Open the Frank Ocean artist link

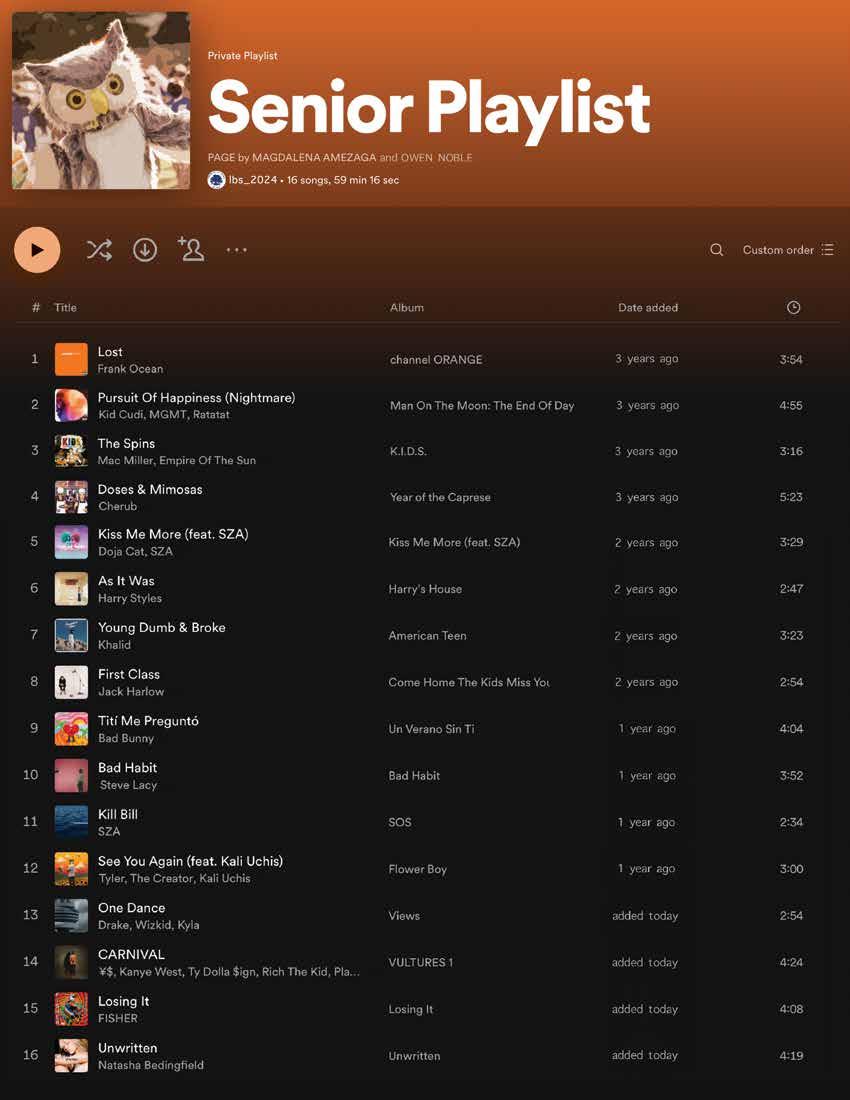(130, 369)
